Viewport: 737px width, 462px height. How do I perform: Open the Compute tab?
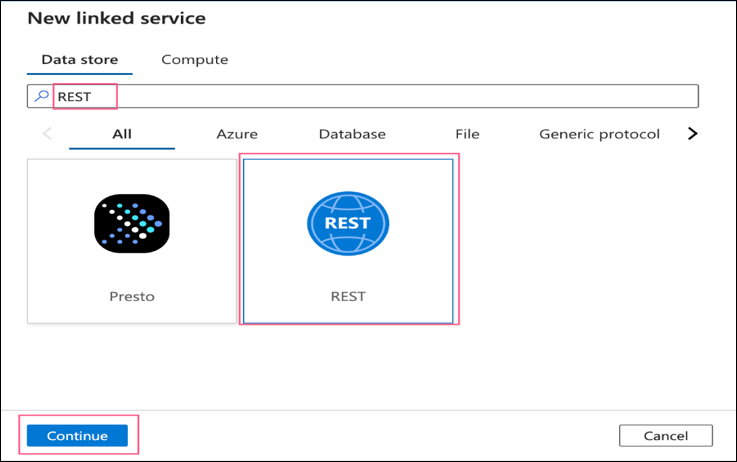(195, 60)
